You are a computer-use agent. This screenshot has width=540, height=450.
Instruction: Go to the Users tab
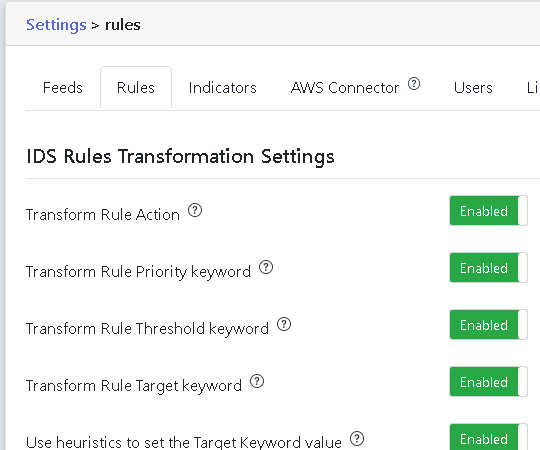coord(473,88)
